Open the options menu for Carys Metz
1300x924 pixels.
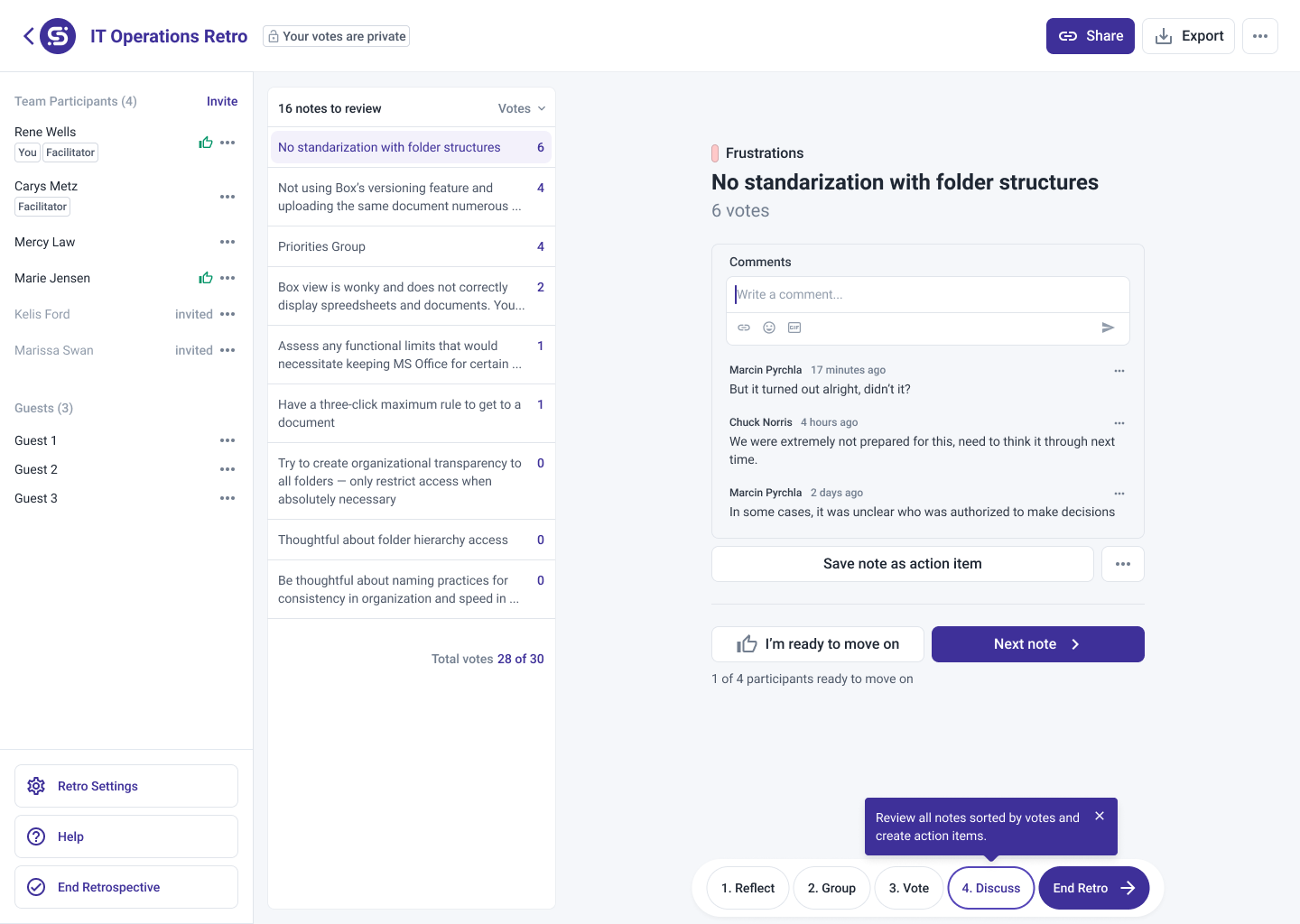(227, 197)
